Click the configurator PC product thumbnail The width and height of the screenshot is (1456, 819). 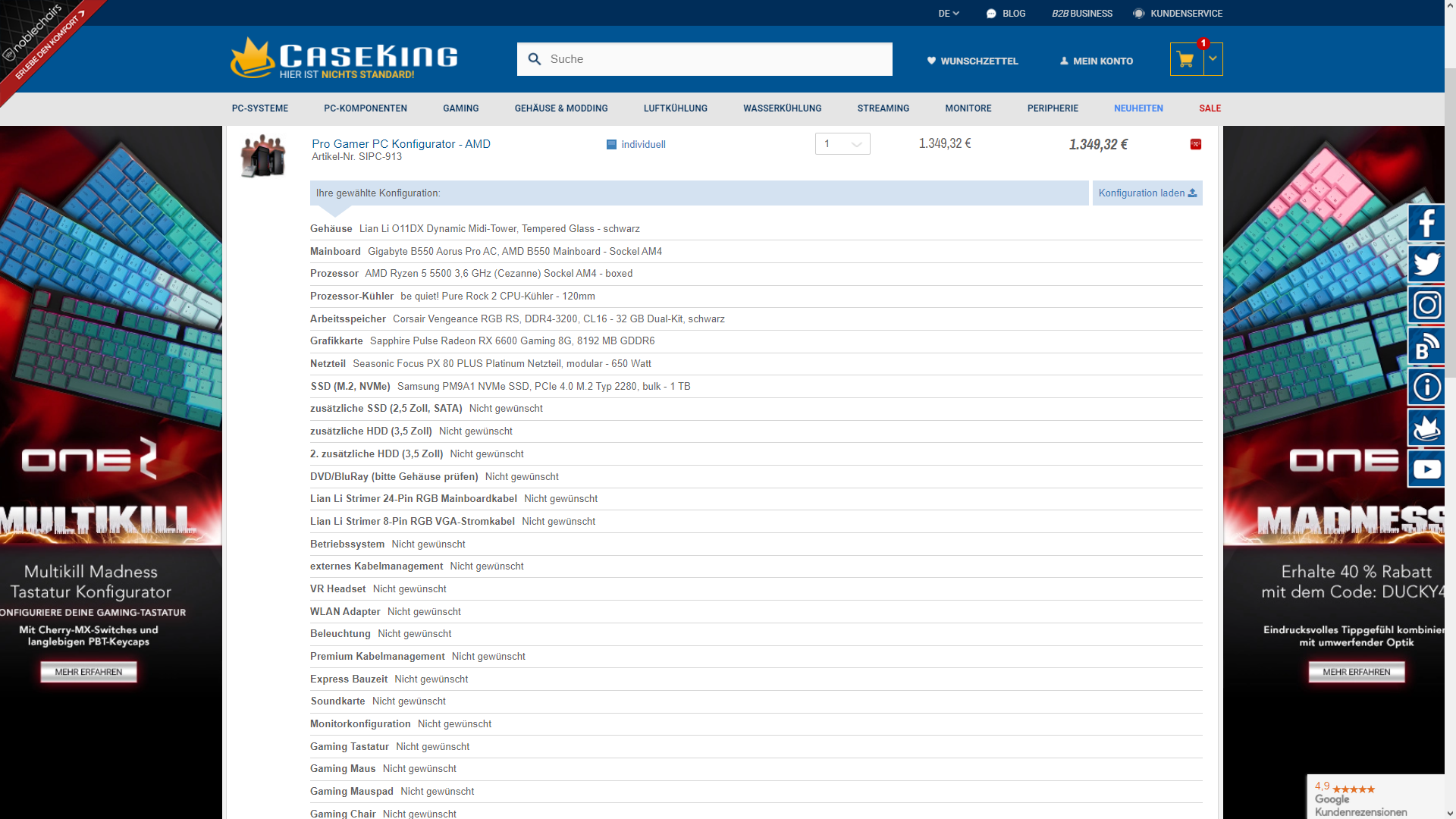click(x=262, y=155)
